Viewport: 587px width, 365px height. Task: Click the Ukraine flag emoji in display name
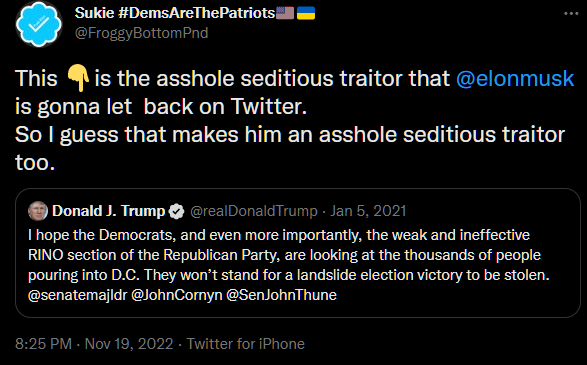pyautogui.click(x=306, y=13)
